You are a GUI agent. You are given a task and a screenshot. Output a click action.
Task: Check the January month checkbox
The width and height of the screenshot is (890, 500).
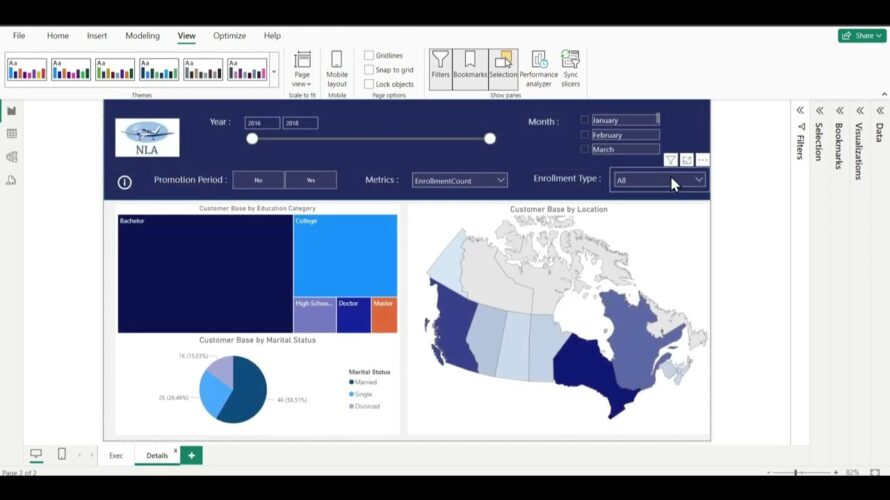585,120
